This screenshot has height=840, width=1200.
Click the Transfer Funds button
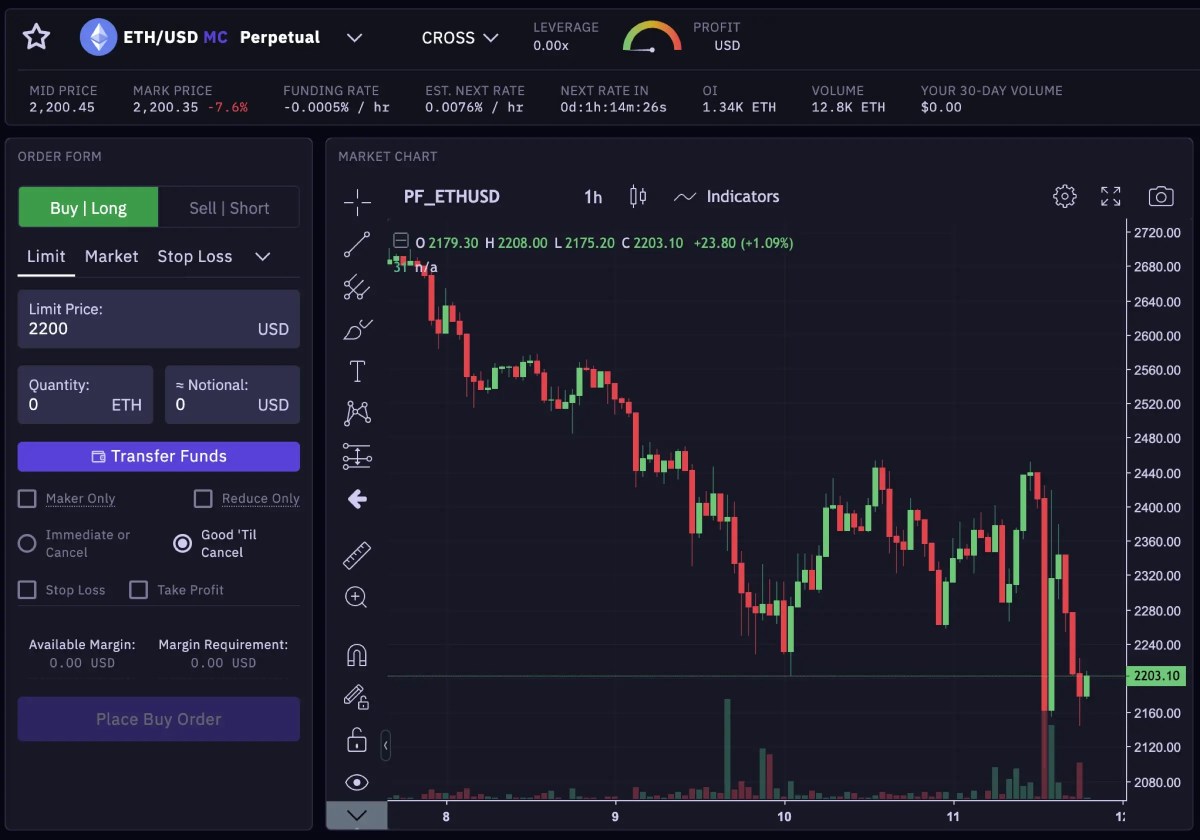pos(158,456)
